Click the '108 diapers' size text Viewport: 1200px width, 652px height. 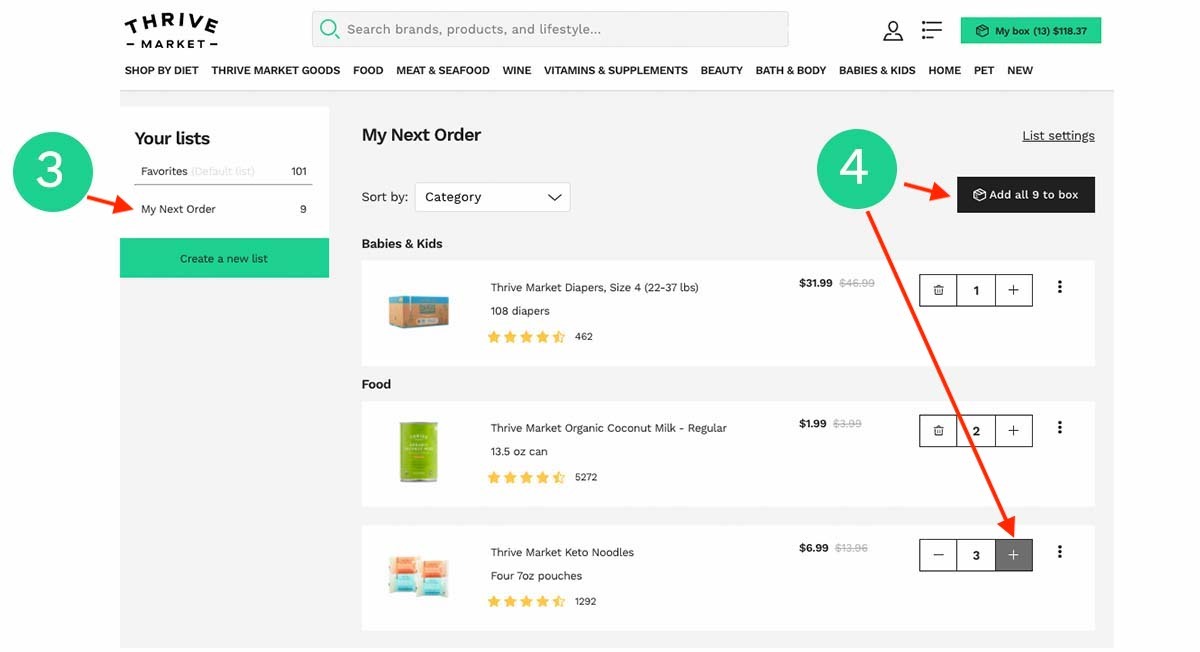coord(520,311)
